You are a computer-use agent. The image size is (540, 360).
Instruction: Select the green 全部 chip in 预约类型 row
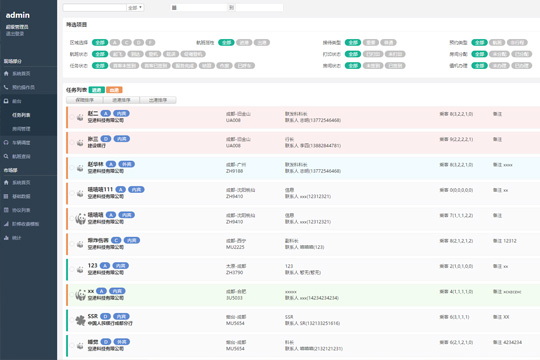pos(479,42)
